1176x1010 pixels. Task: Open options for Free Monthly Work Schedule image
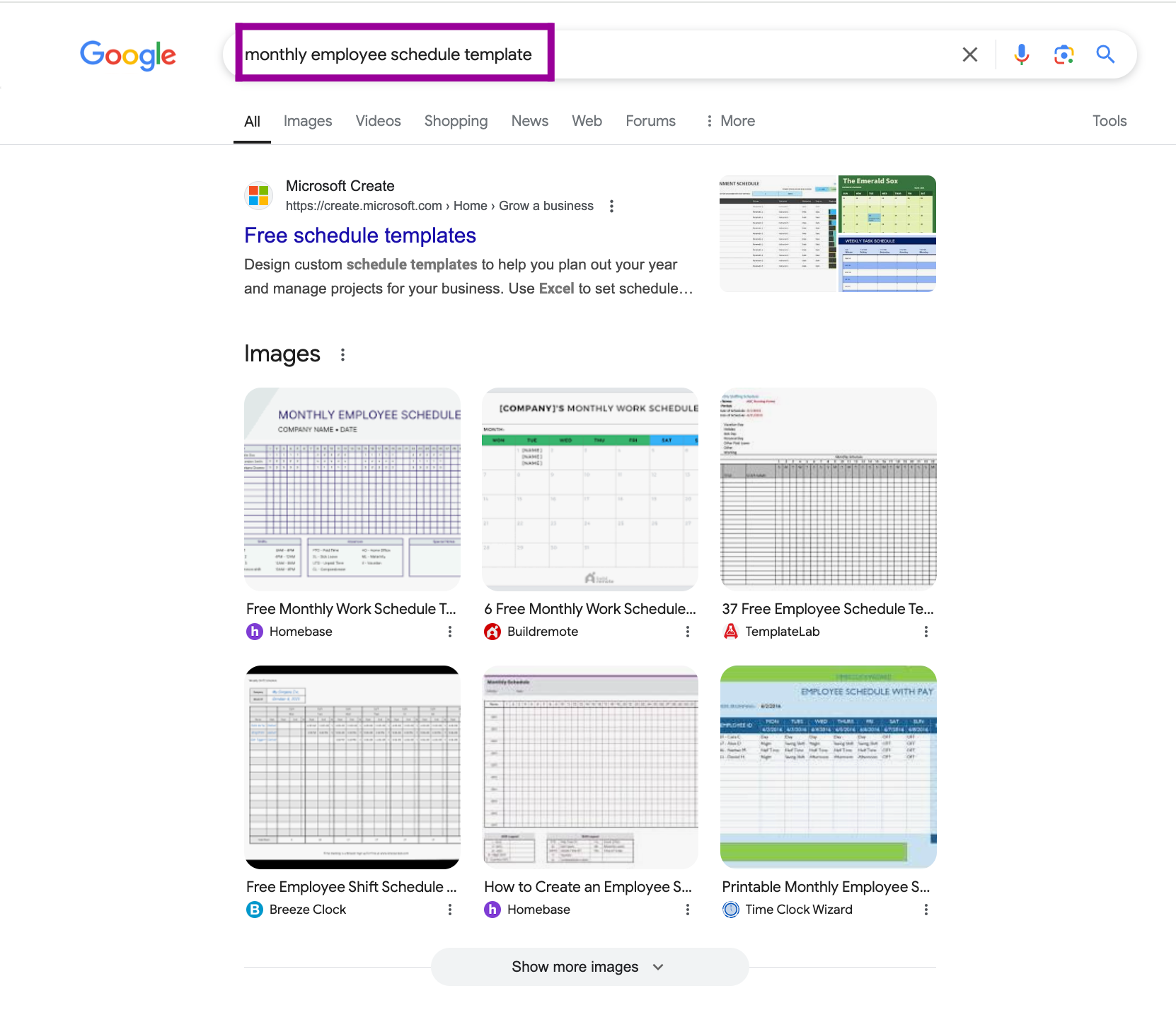coord(450,632)
